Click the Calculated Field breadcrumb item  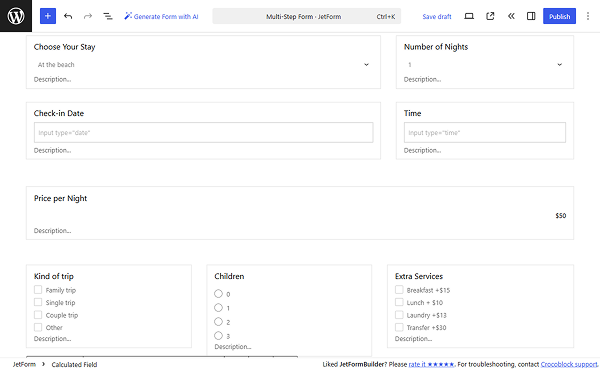point(74,365)
